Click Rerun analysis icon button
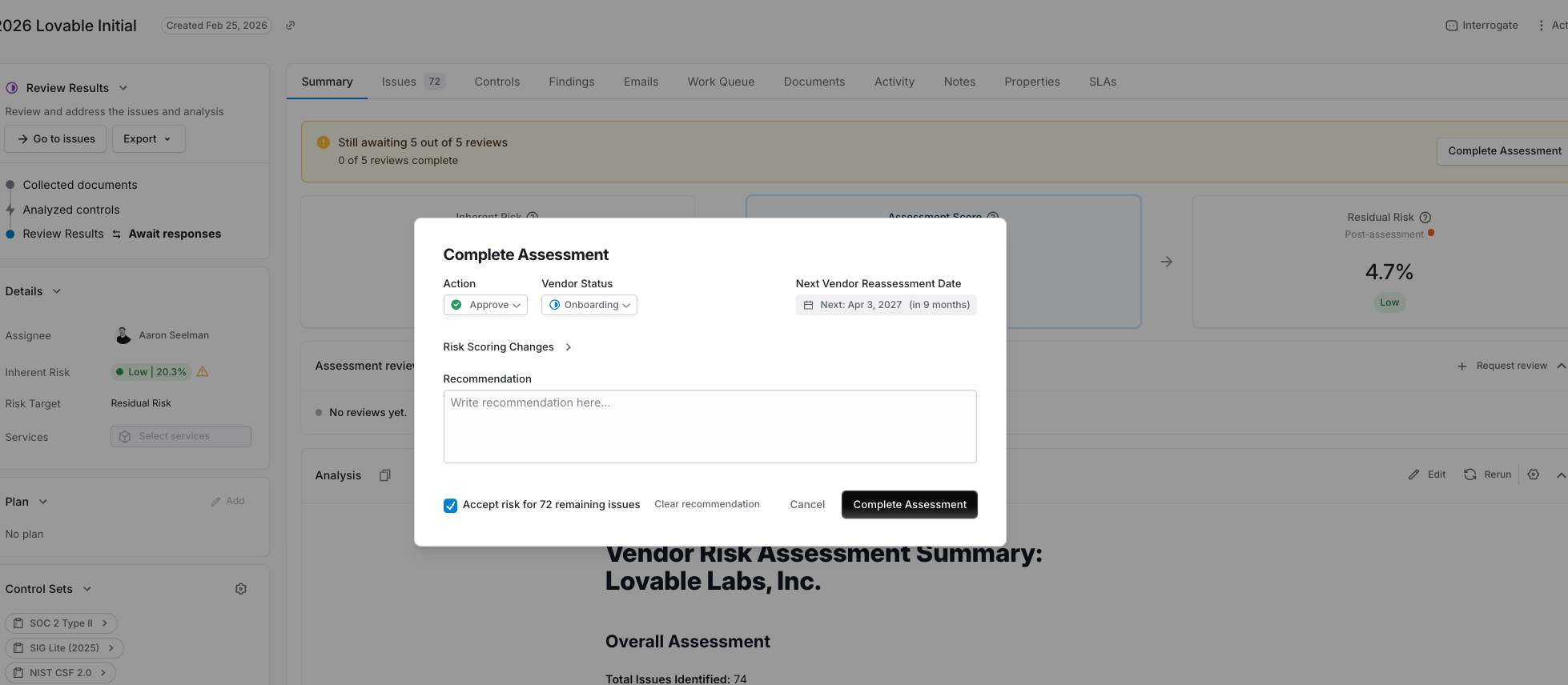Image resolution: width=1568 pixels, height=685 pixels. pyautogui.click(x=1488, y=475)
